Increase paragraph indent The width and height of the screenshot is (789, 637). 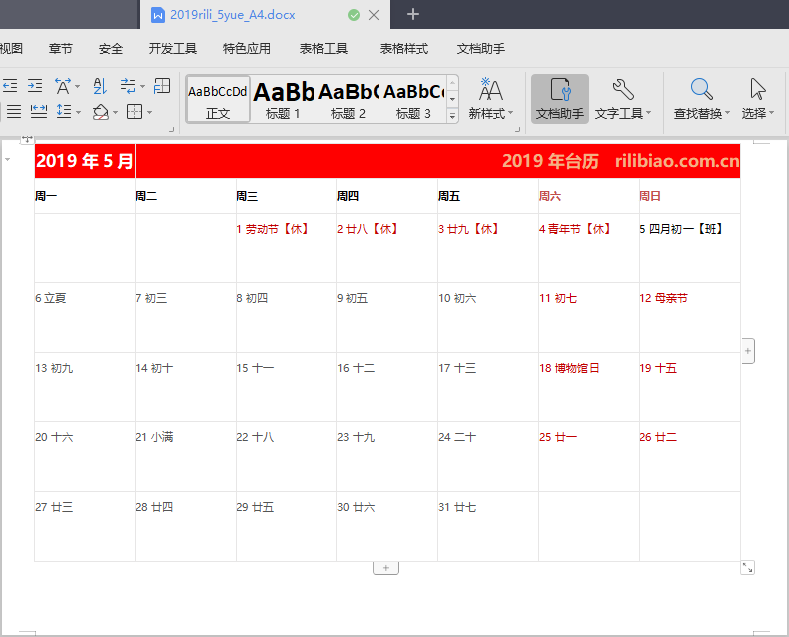coord(35,86)
